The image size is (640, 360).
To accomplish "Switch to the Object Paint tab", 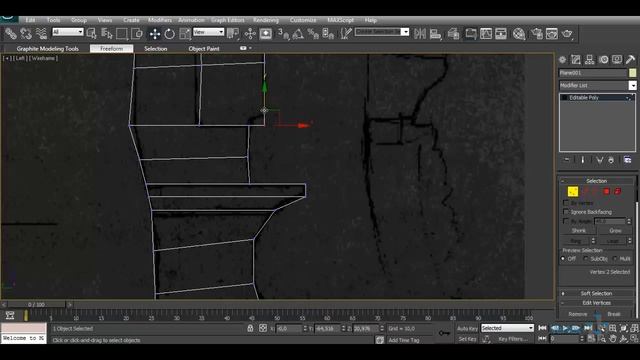I will pyautogui.click(x=204, y=49).
